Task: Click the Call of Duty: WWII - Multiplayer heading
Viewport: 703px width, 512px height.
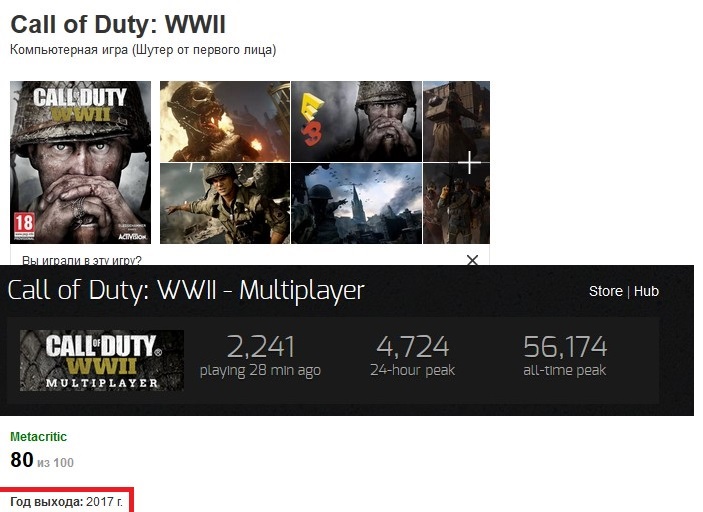Action: (x=186, y=290)
